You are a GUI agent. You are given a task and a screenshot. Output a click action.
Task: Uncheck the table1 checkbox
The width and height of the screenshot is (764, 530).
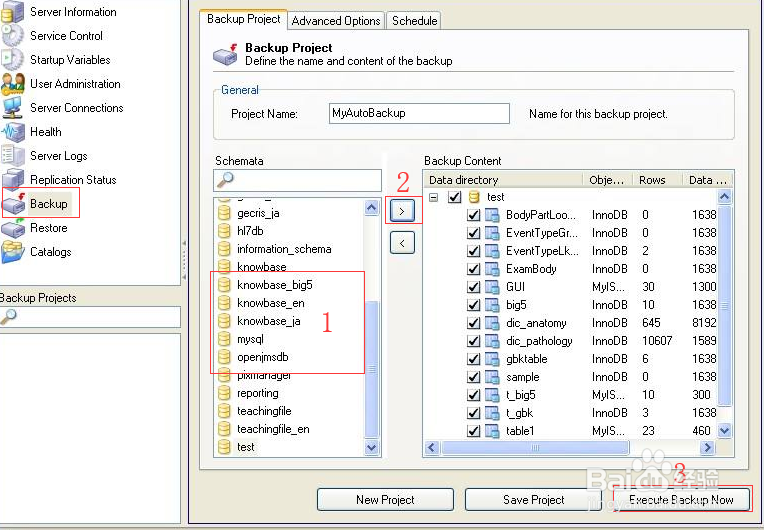click(x=473, y=431)
